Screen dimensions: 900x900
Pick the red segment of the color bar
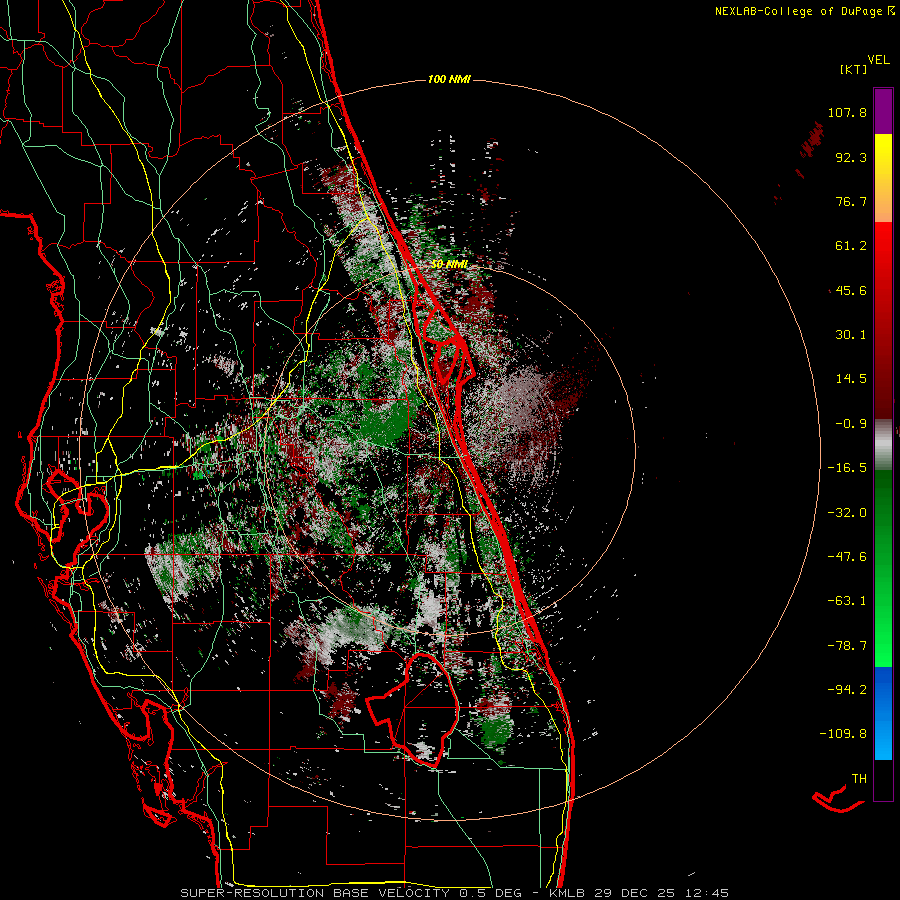tap(883, 320)
